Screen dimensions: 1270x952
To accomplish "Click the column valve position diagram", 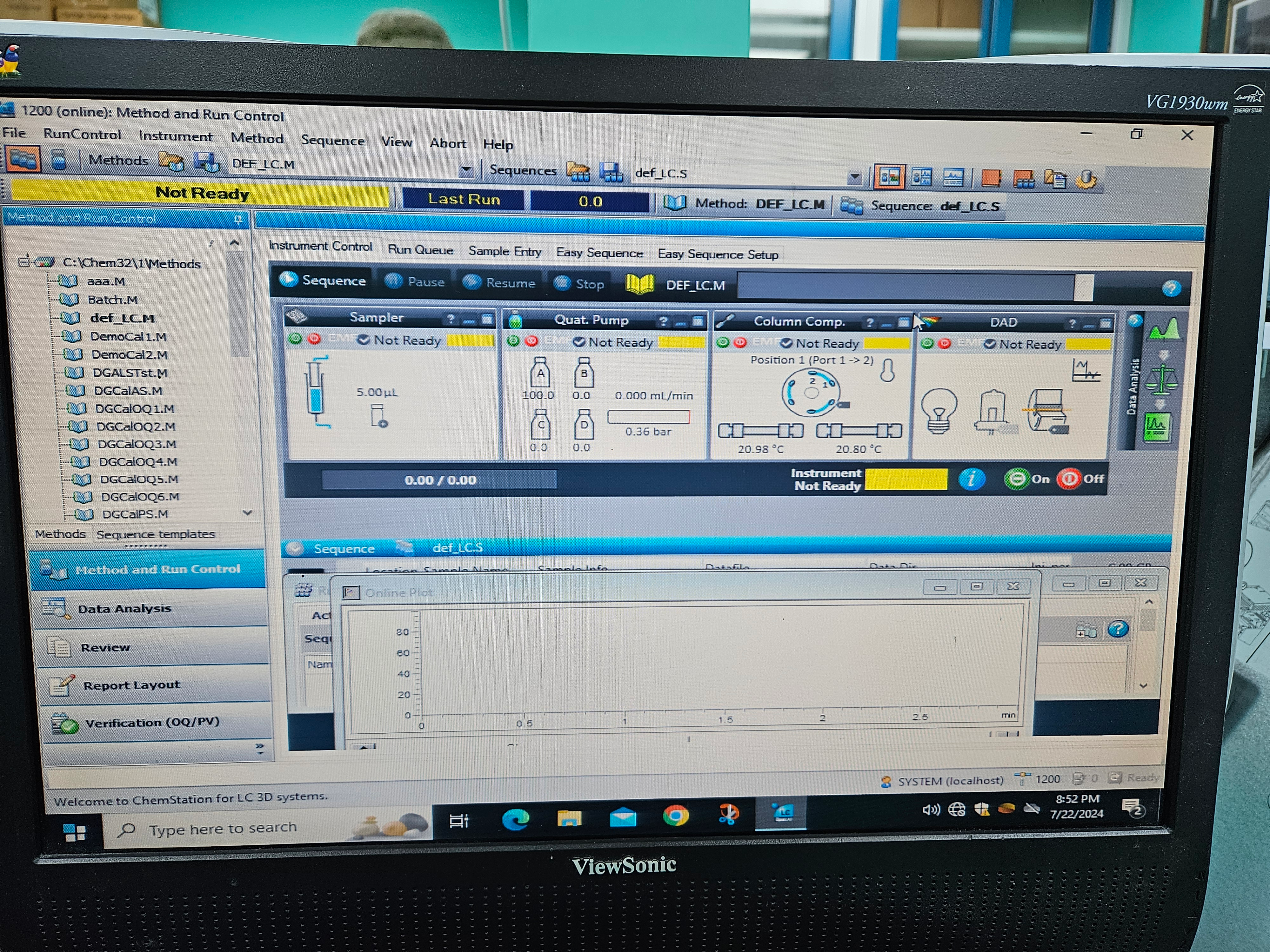I will (811, 393).
